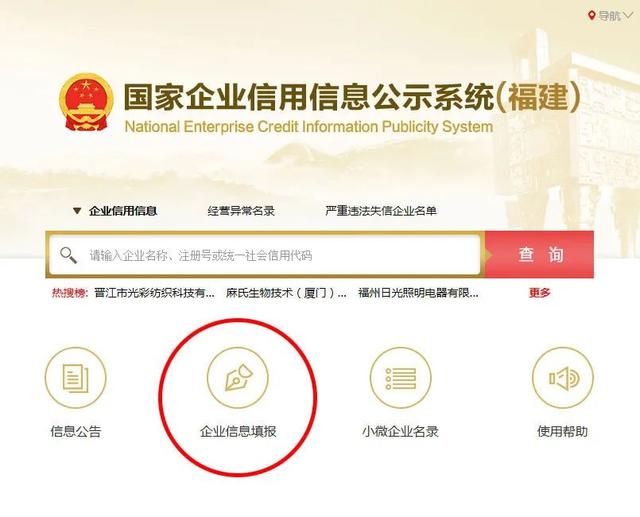Open hot search 福州日光照明电器有限...
The image size is (640, 517).
418,293
